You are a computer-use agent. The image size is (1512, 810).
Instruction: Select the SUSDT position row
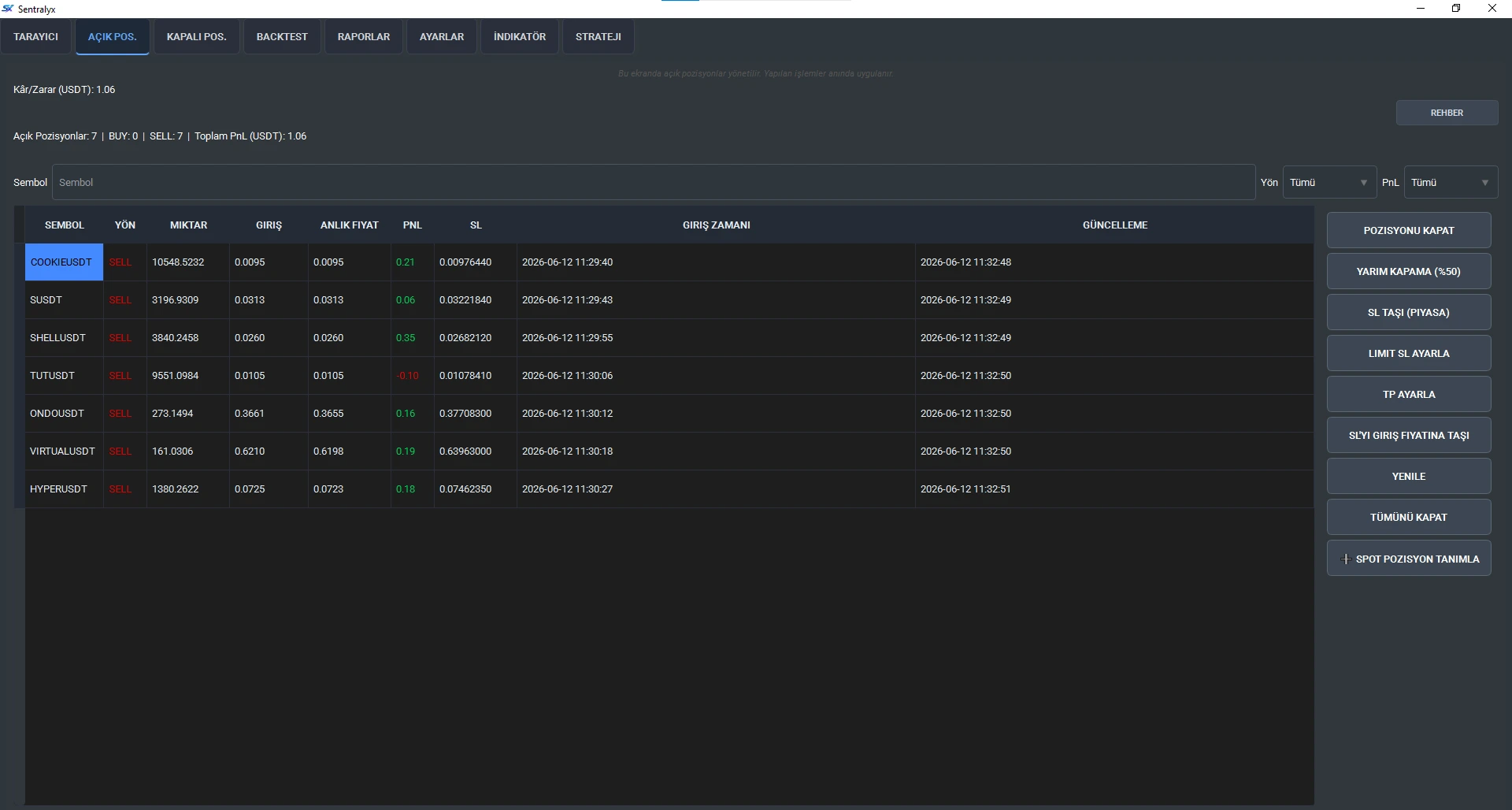[x=669, y=300]
